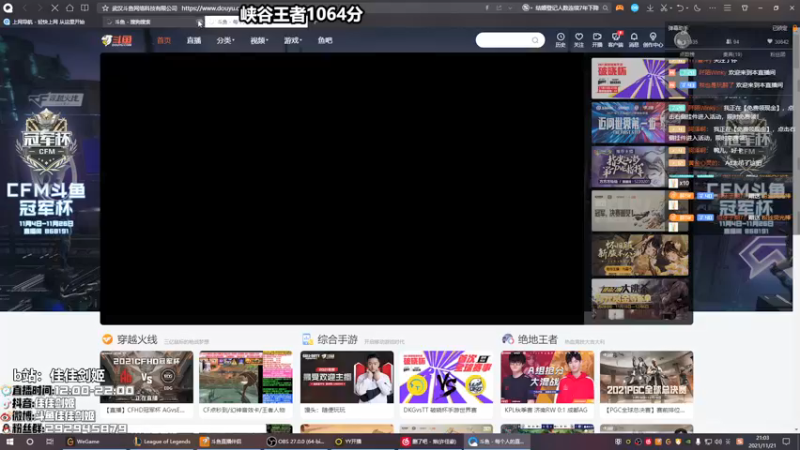The width and height of the screenshot is (800, 450).
Task: Open the YY开播 taskbar item
Action: tap(348, 442)
